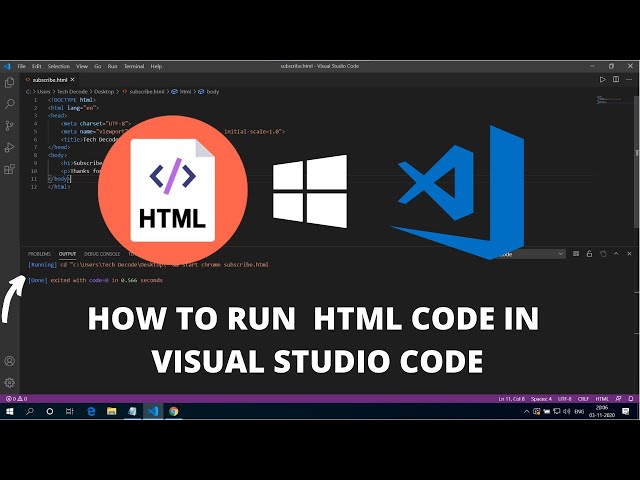The height and width of the screenshot is (480, 640).
Task: Expand the Desktop breadcrumb
Action: (104, 92)
